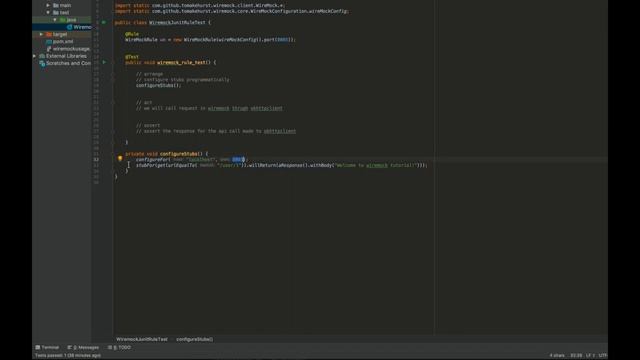Image resolution: width=640 pixels, height=360 pixels.
Task: Click the stubFor line in configureStubs
Action: [282, 165]
